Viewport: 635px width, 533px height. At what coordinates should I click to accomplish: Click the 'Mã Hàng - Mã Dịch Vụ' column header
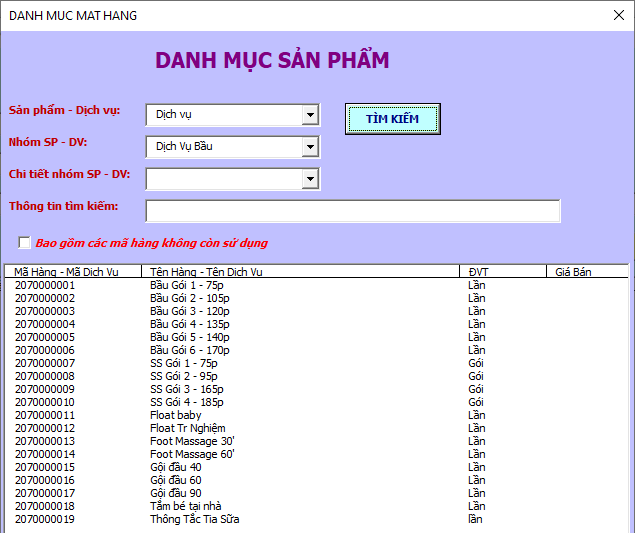tap(73, 271)
